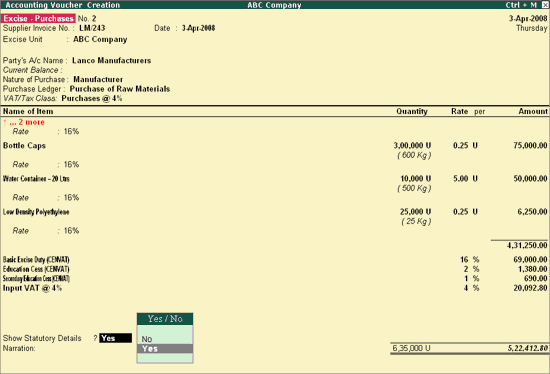Click quantity 10,000 U for Water Container

(x=416, y=179)
